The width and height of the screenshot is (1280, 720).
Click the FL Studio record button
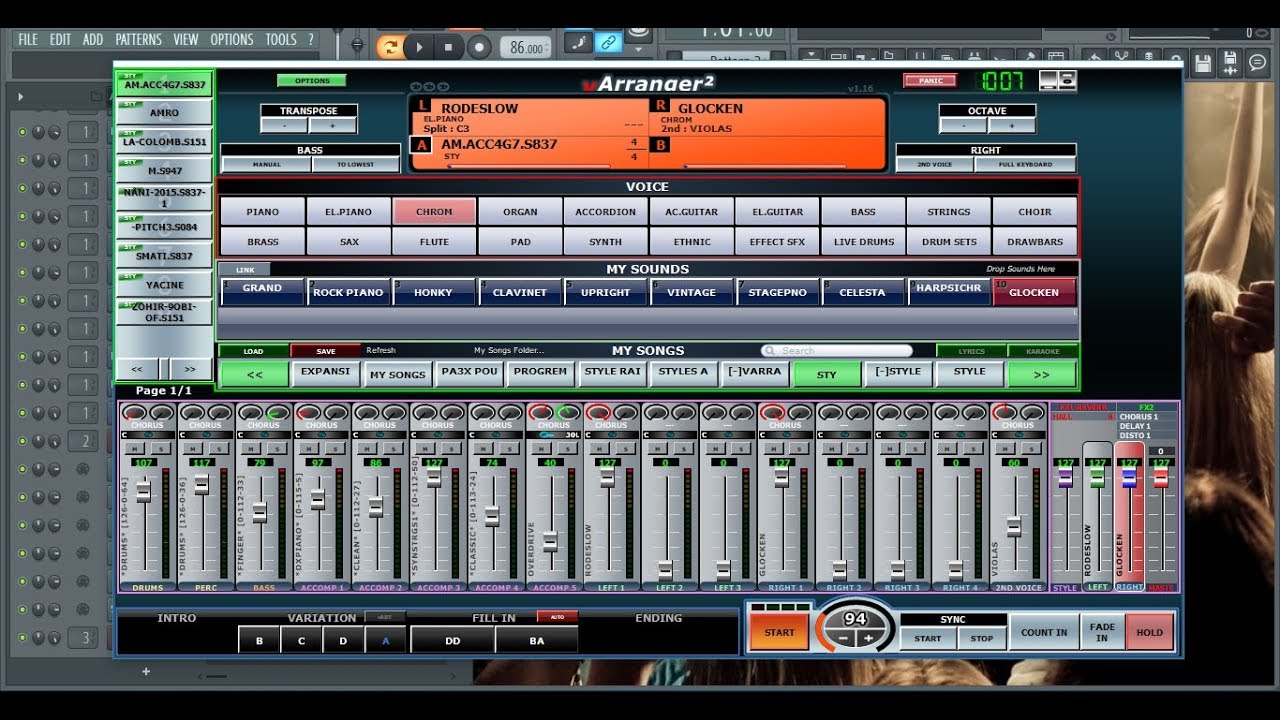pyautogui.click(x=479, y=46)
